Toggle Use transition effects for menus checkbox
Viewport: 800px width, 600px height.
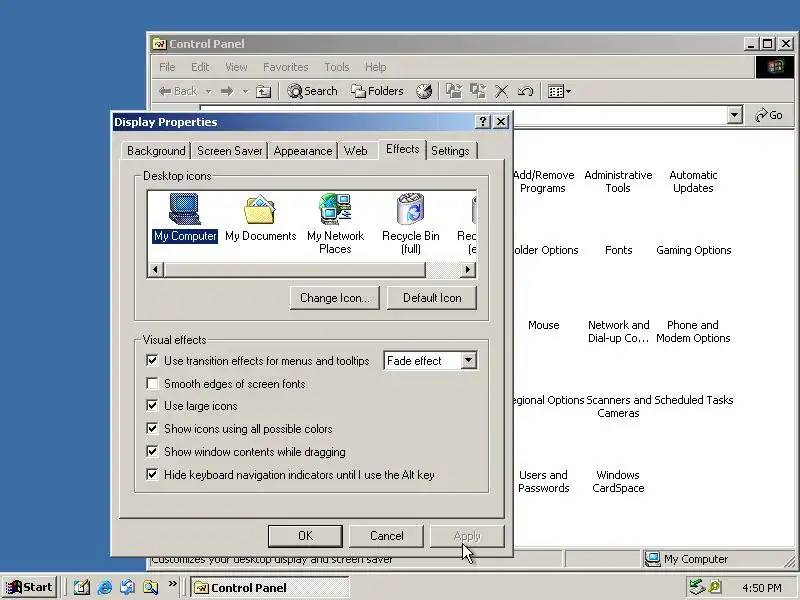[152, 361]
